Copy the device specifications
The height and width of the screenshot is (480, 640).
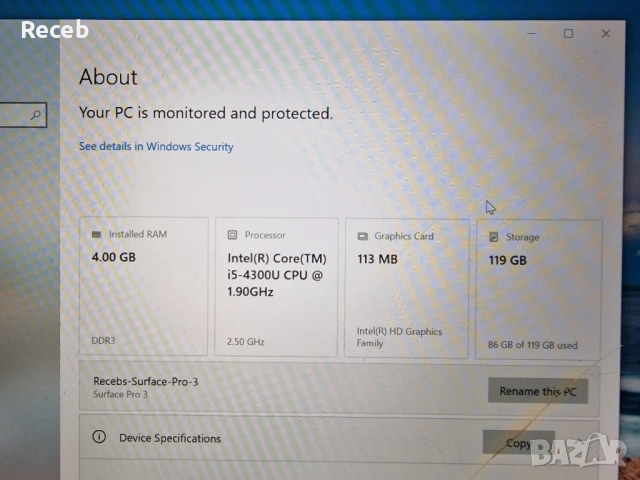[x=518, y=442]
